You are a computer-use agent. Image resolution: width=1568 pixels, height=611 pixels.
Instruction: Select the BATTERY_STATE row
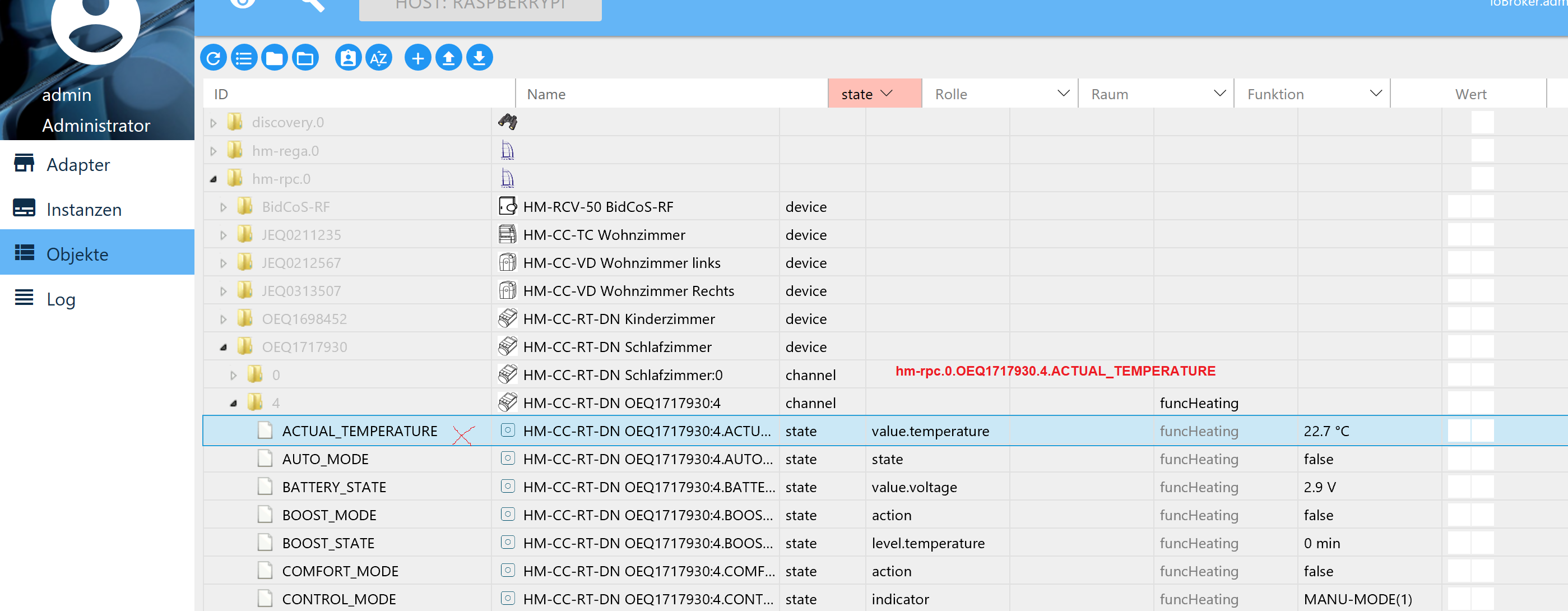333,487
